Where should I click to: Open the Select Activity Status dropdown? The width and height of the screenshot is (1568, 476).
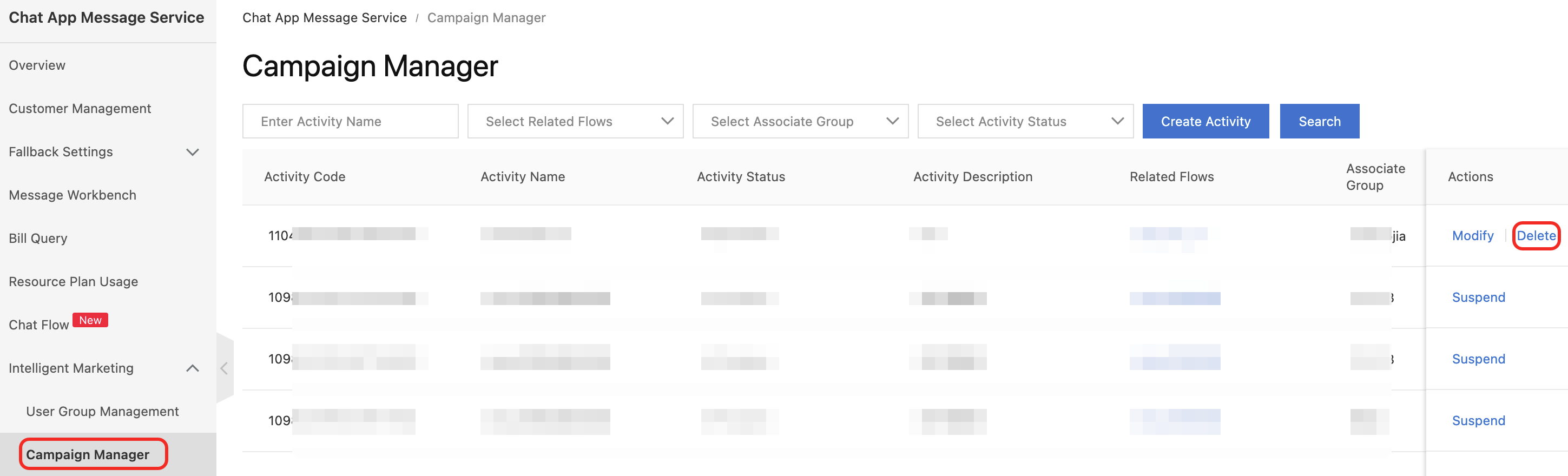[1025, 122]
